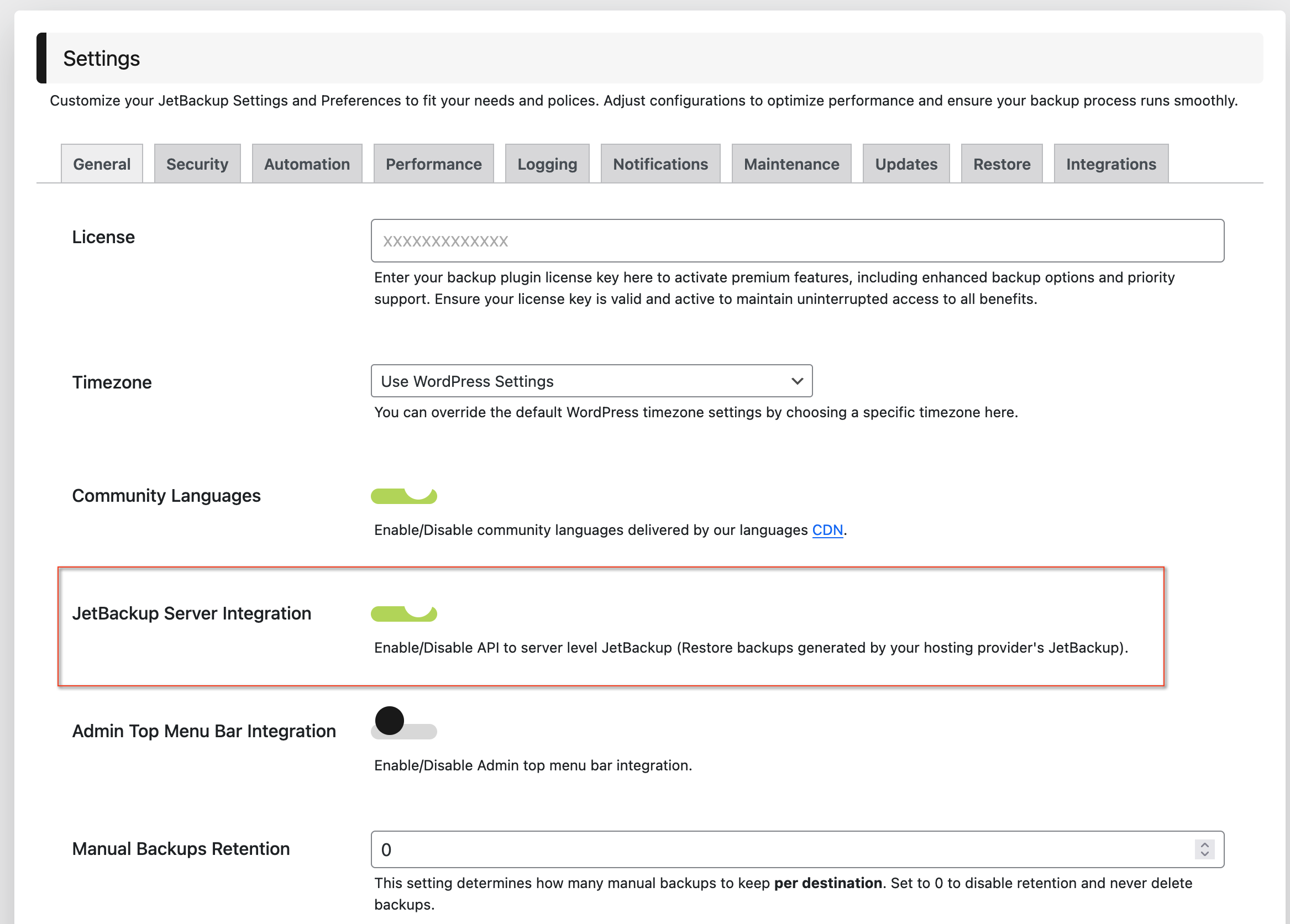
Task: Open the Security settings tab
Action: pyautogui.click(x=197, y=164)
